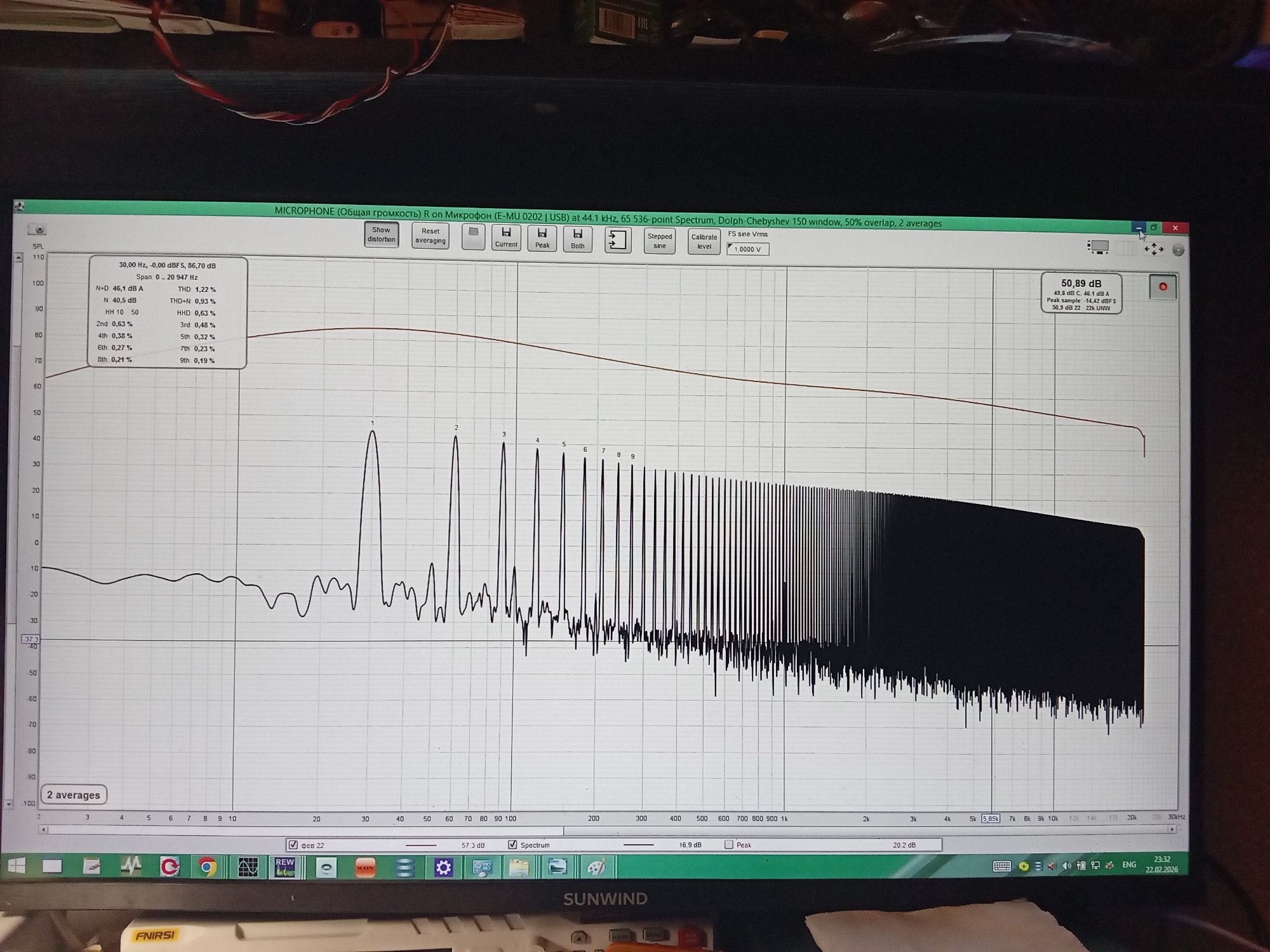Open the RTA settings gear
Image resolution: width=1270 pixels, height=952 pixels.
[1178, 251]
